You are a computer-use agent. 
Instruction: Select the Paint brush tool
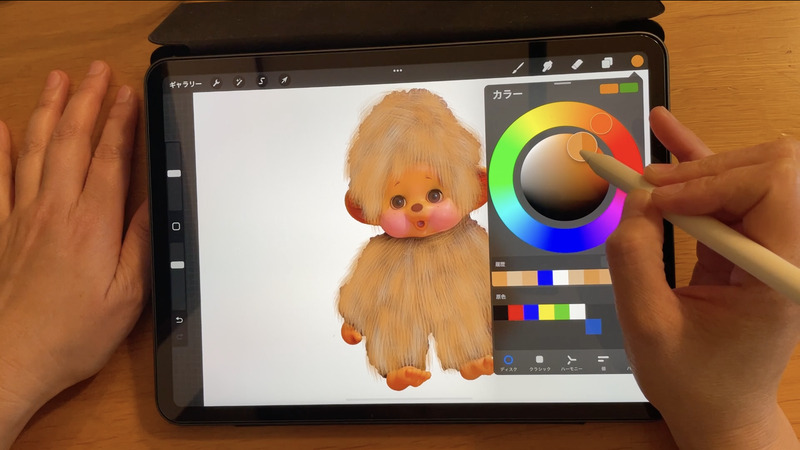tap(518, 67)
